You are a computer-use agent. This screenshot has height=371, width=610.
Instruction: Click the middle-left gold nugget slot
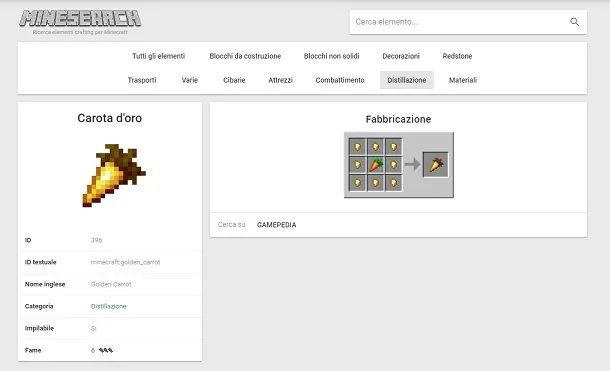pos(357,164)
